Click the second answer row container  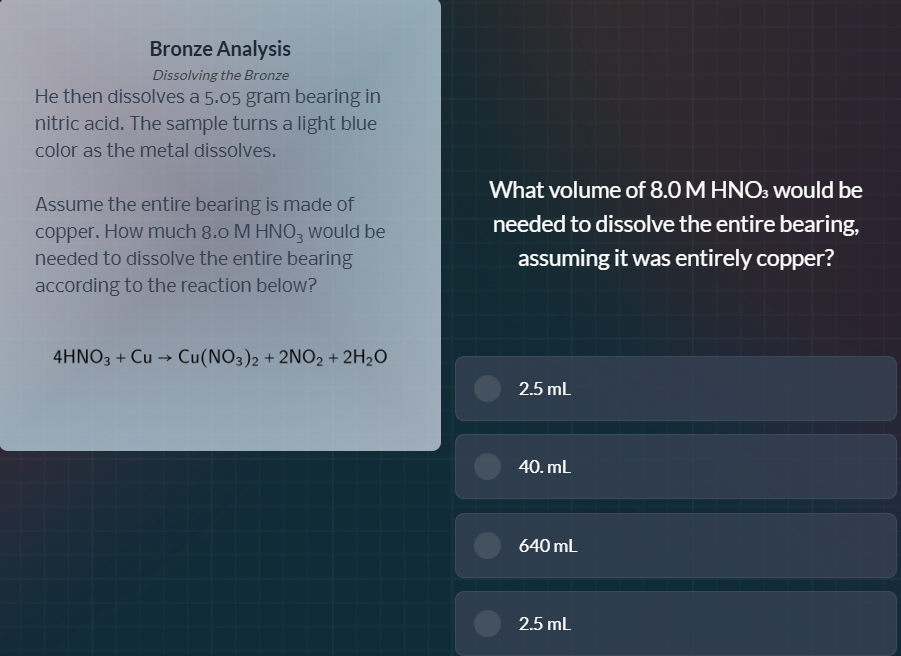675,467
